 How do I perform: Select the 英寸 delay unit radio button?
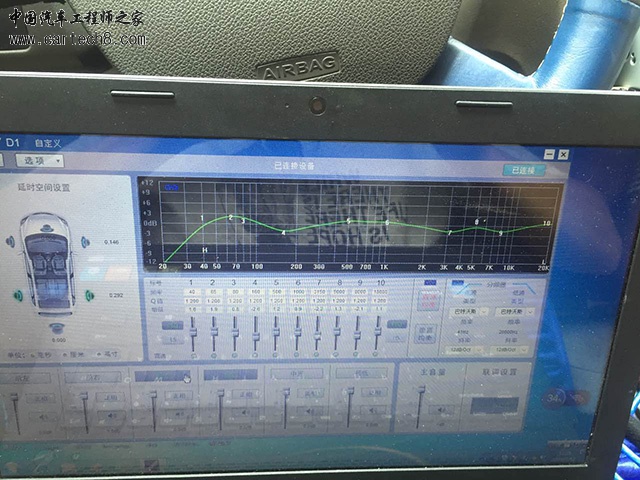(99, 355)
